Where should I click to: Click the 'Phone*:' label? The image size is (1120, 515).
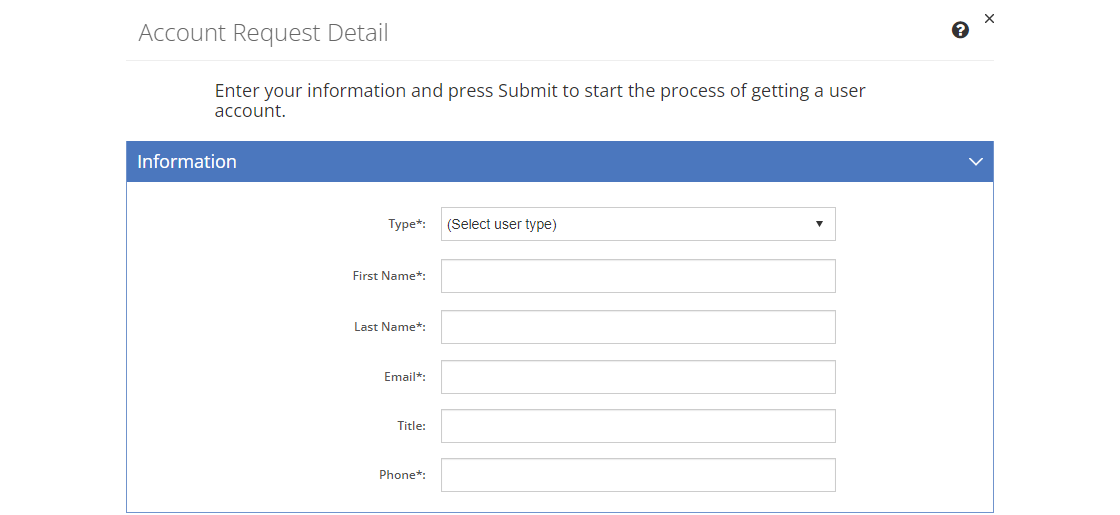click(x=402, y=475)
